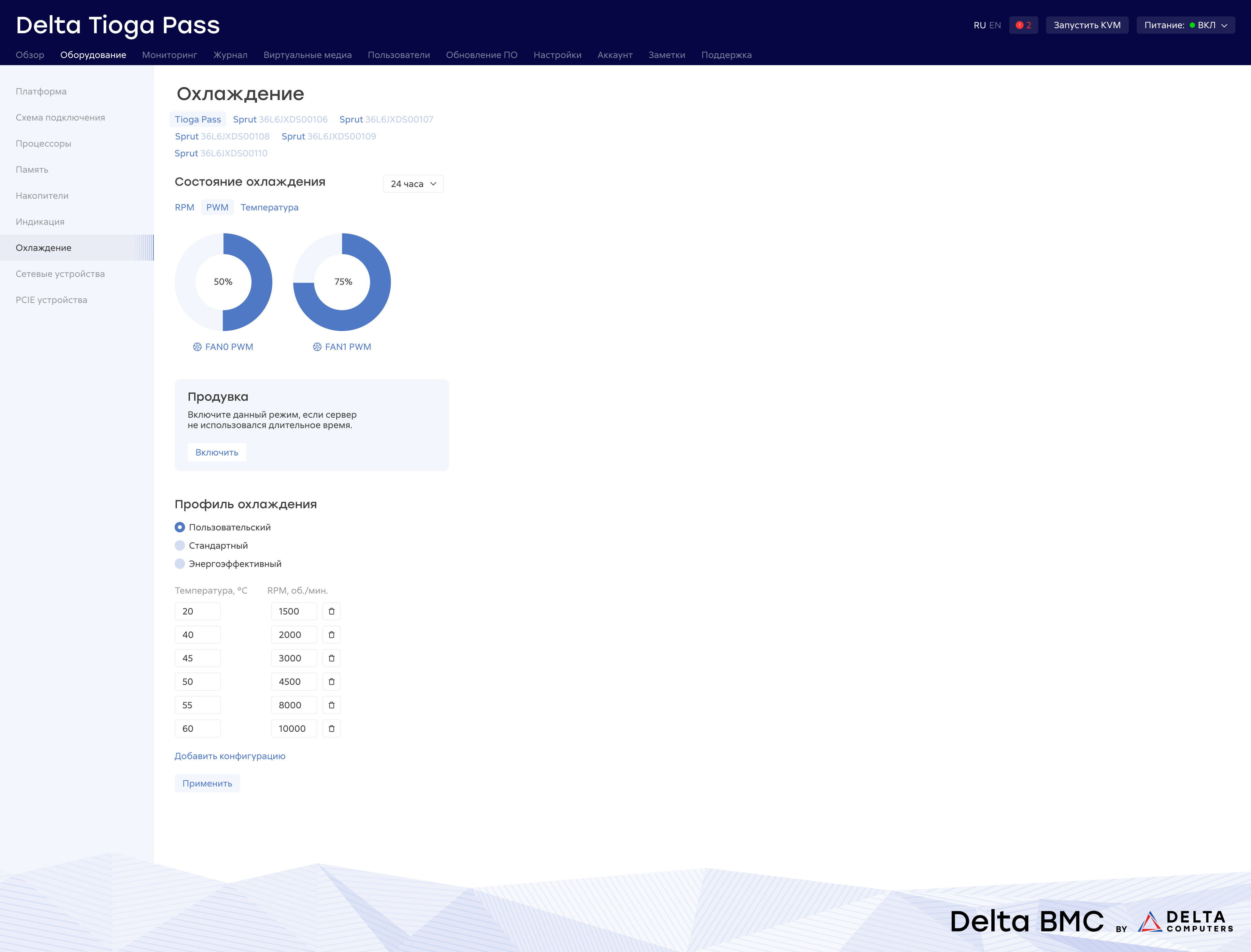Delete the row with 4500 RPM
1251x952 pixels.
pyautogui.click(x=331, y=682)
